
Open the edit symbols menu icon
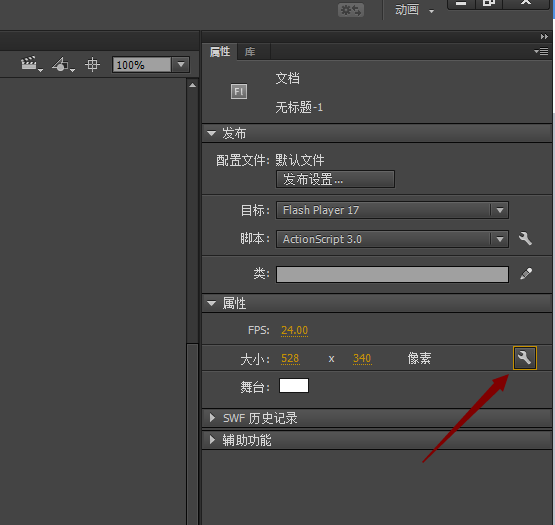[x=63, y=64]
